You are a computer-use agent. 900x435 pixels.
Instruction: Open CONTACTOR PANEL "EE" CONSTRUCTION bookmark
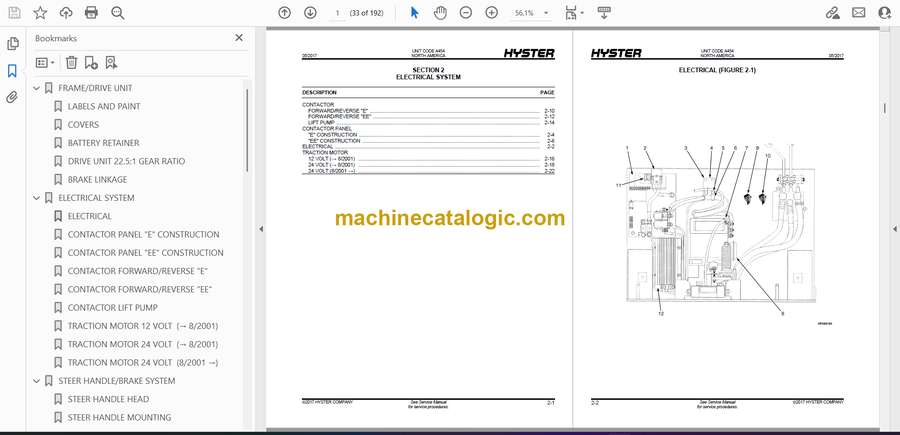[146, 253]
